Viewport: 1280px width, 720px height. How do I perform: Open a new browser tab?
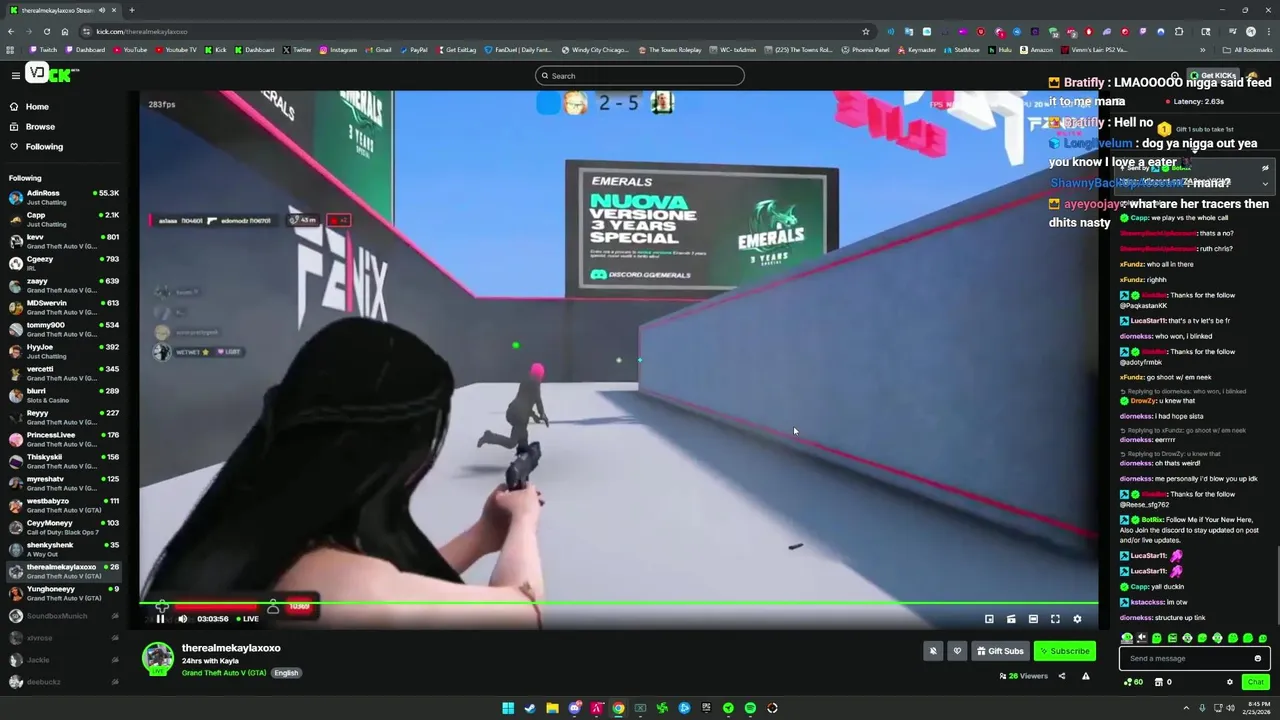click(x=132, y=10)
